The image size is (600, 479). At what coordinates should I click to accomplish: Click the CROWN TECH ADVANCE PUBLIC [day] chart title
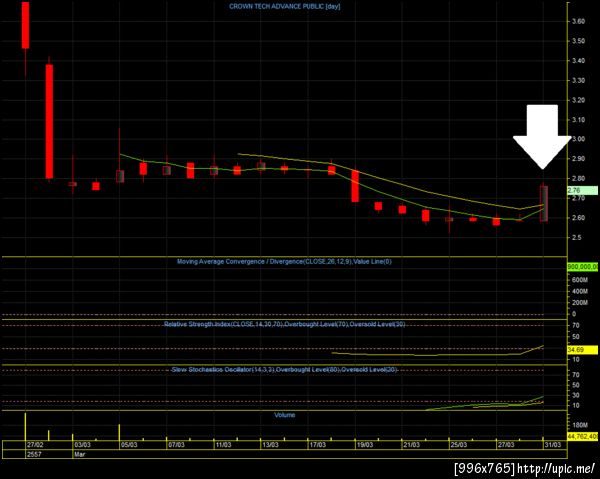[x=284, y=7]
